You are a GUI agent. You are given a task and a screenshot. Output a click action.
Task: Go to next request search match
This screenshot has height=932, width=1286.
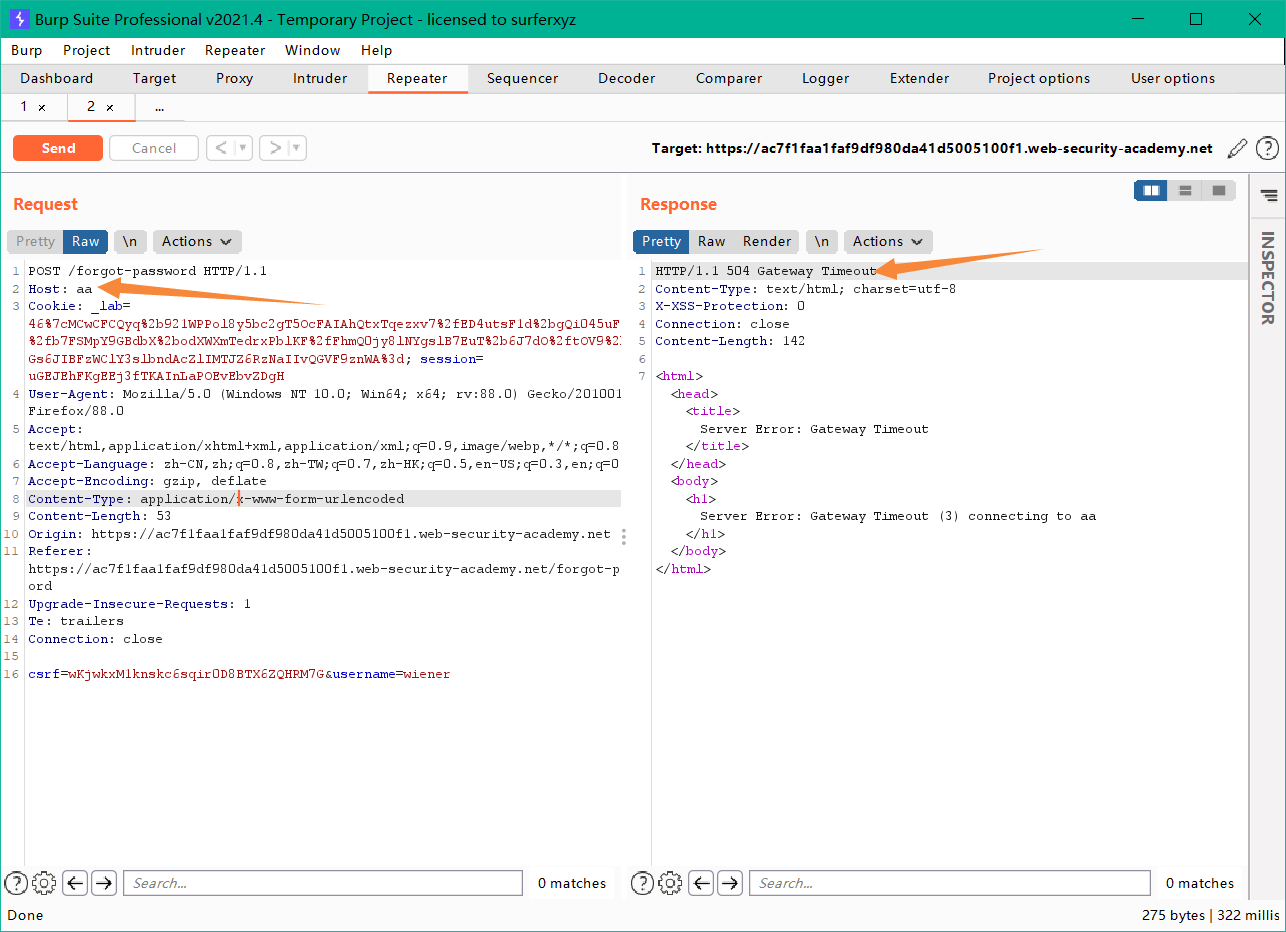104,883
